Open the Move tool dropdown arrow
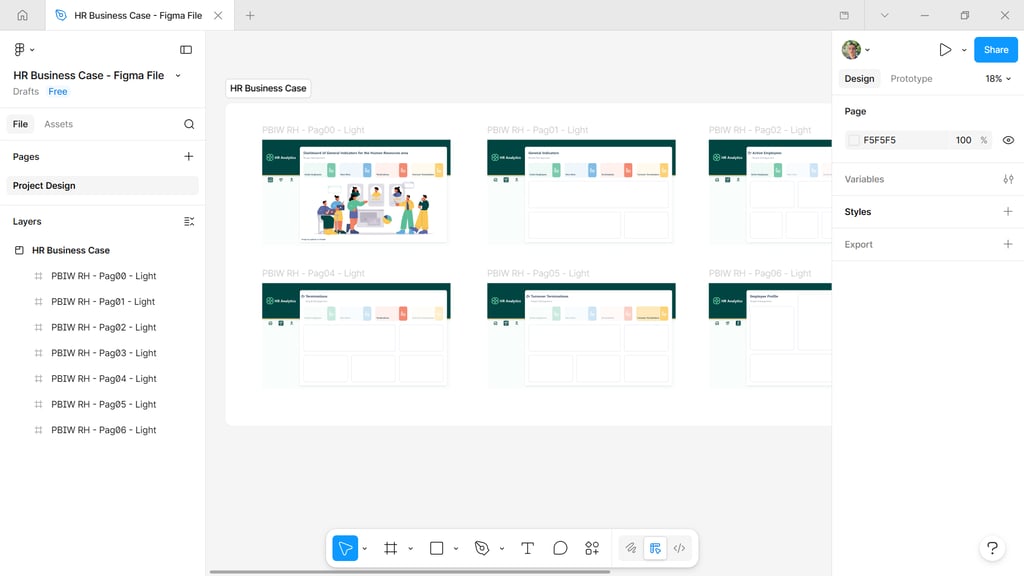 364,548
